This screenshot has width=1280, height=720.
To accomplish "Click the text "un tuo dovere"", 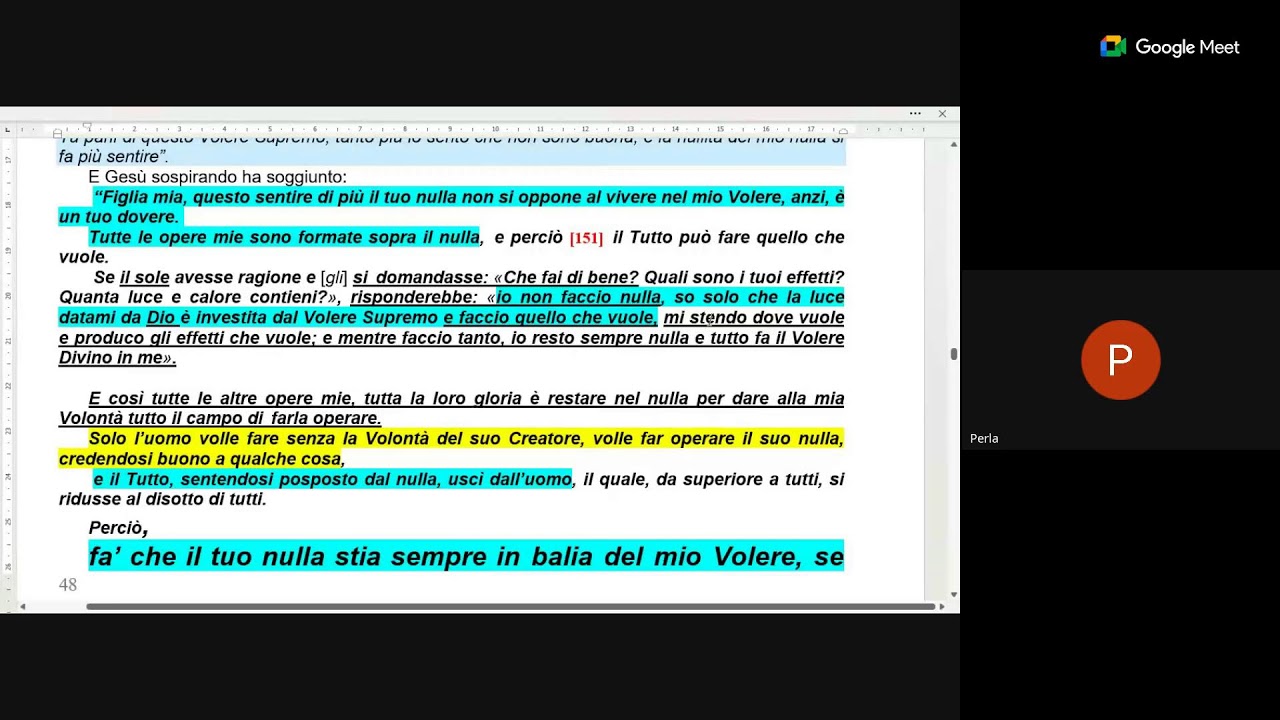I will pyautogui.click(x=117, y=217).
